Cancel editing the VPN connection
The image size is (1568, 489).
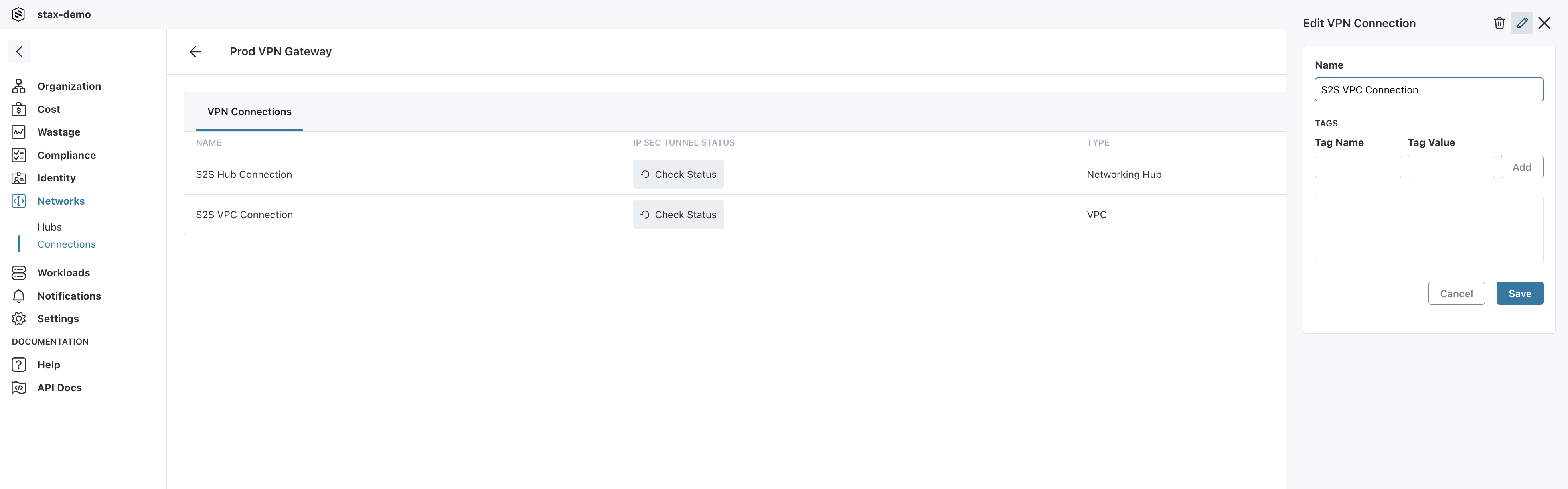1456,293
